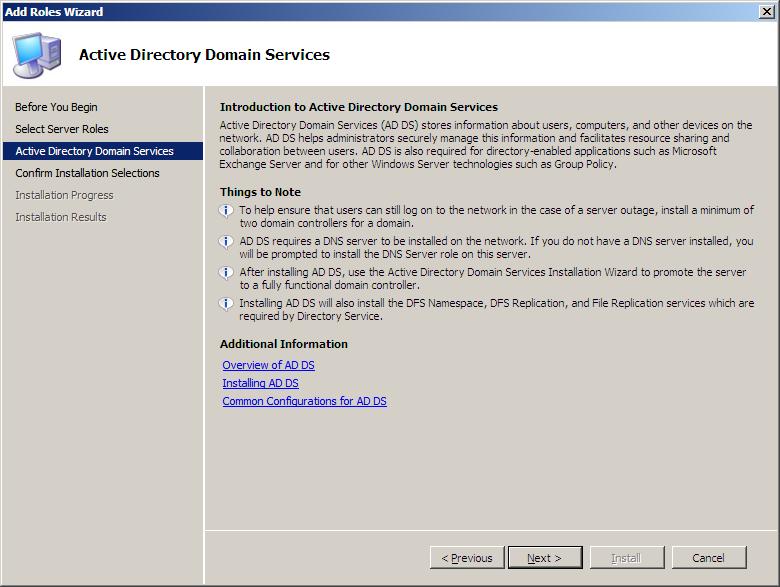Click the note about DNS Server role

tap(496, 247)
